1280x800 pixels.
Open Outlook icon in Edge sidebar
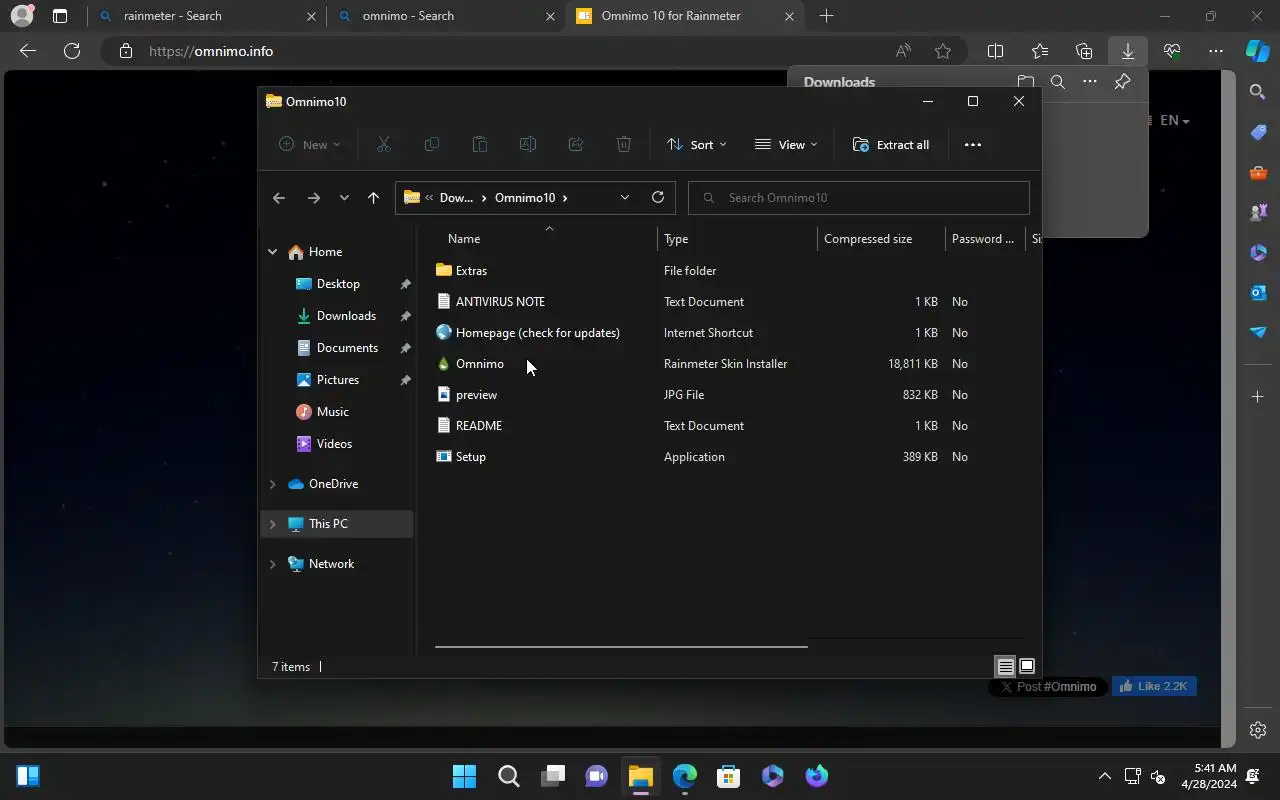[1258, 292]
